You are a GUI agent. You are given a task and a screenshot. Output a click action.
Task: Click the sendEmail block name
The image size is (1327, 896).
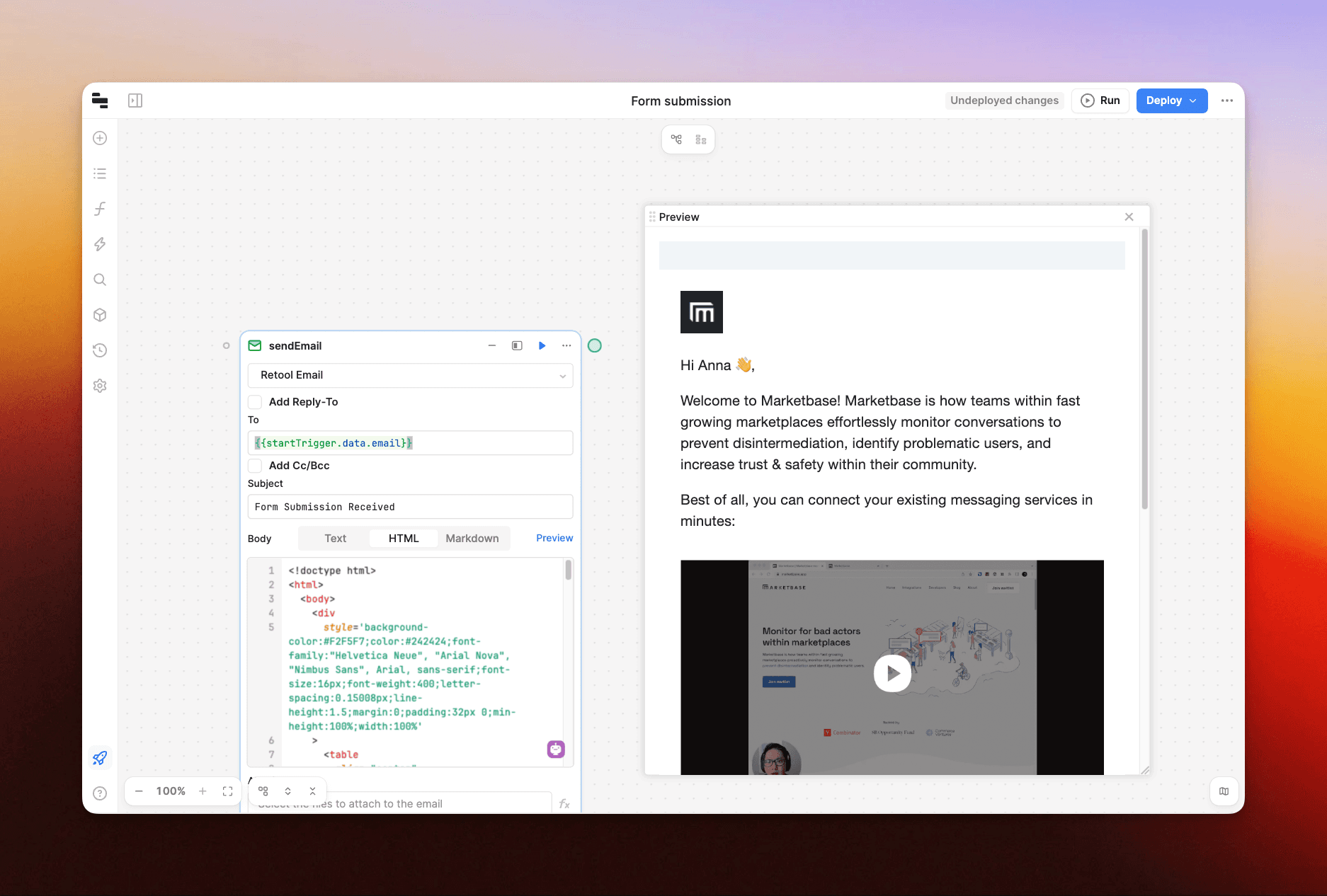click(295, 345)
